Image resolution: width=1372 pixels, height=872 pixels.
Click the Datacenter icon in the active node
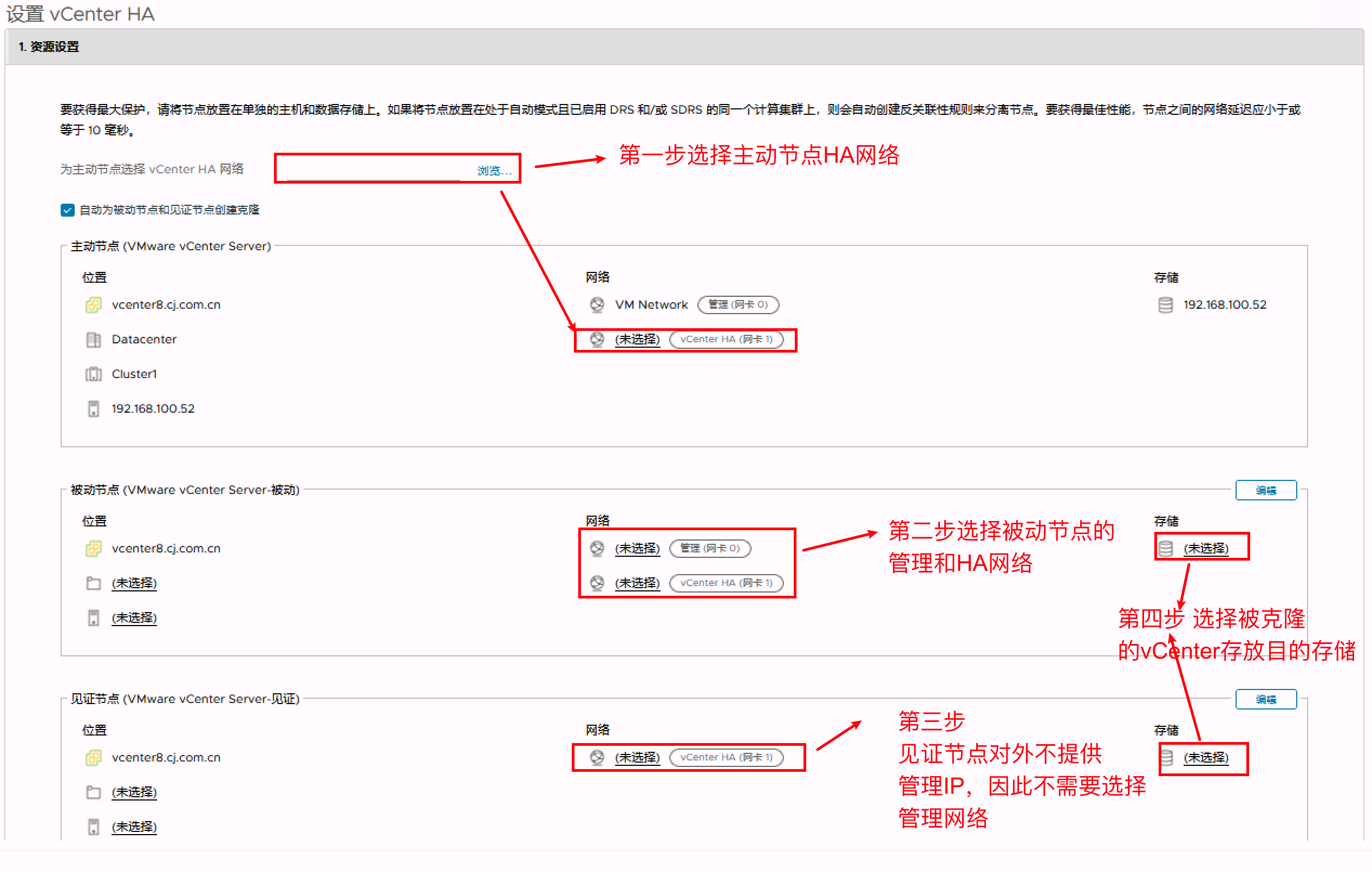pyautogui.click(x=94, y=340)
